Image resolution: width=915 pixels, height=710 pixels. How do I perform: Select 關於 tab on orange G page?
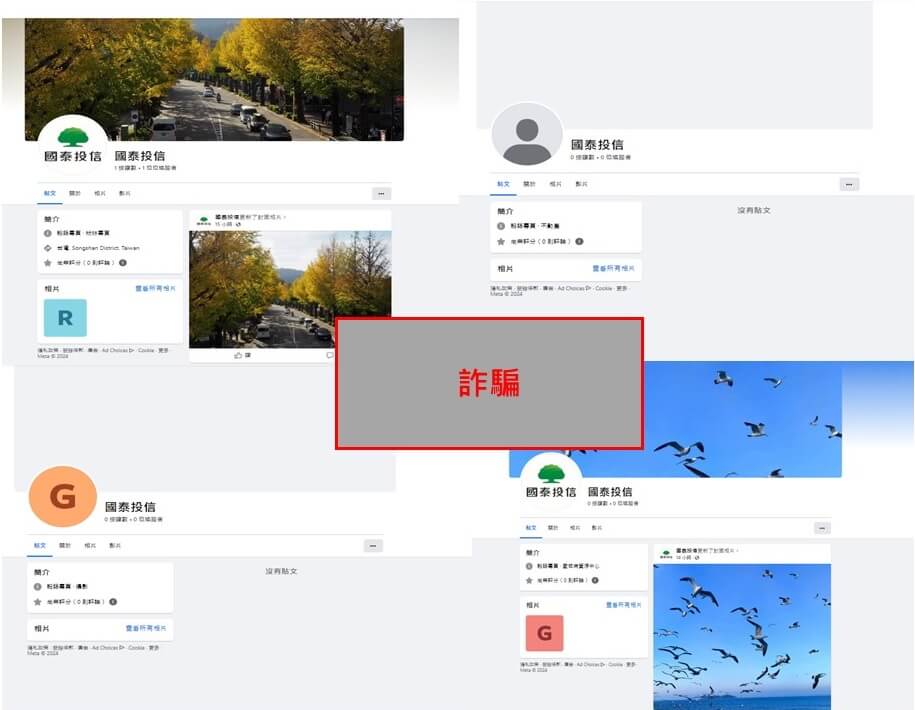tap(65, 545)
